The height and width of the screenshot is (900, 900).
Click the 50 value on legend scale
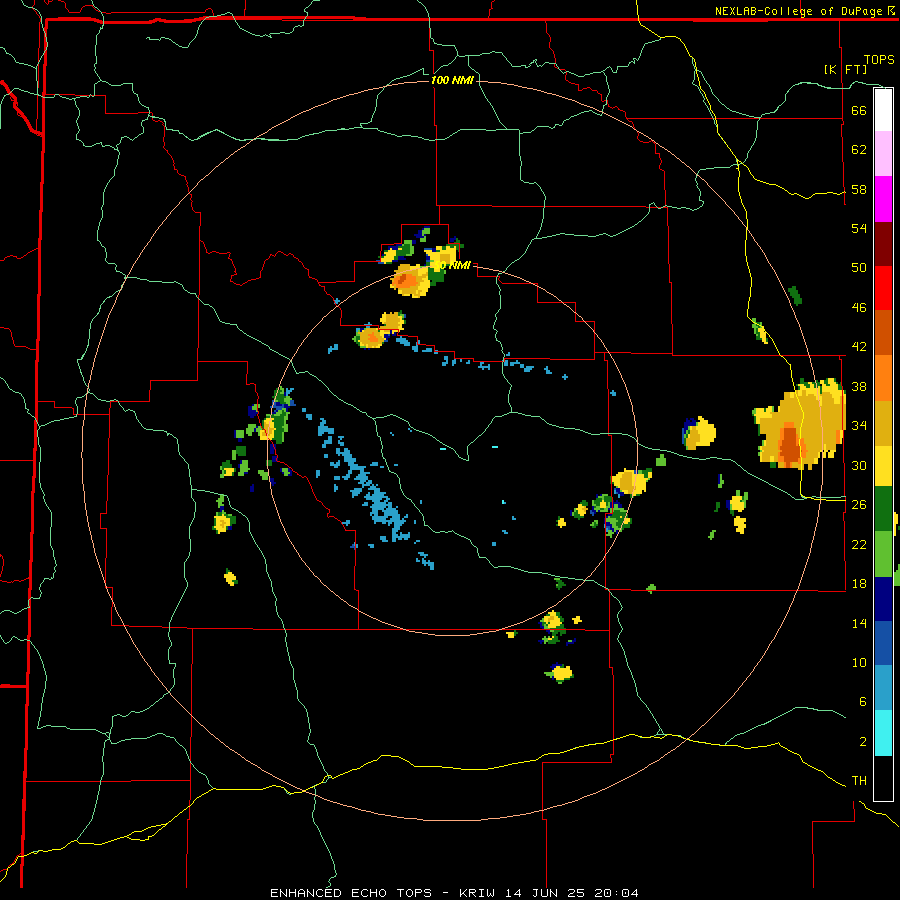[x=859, y=267]
